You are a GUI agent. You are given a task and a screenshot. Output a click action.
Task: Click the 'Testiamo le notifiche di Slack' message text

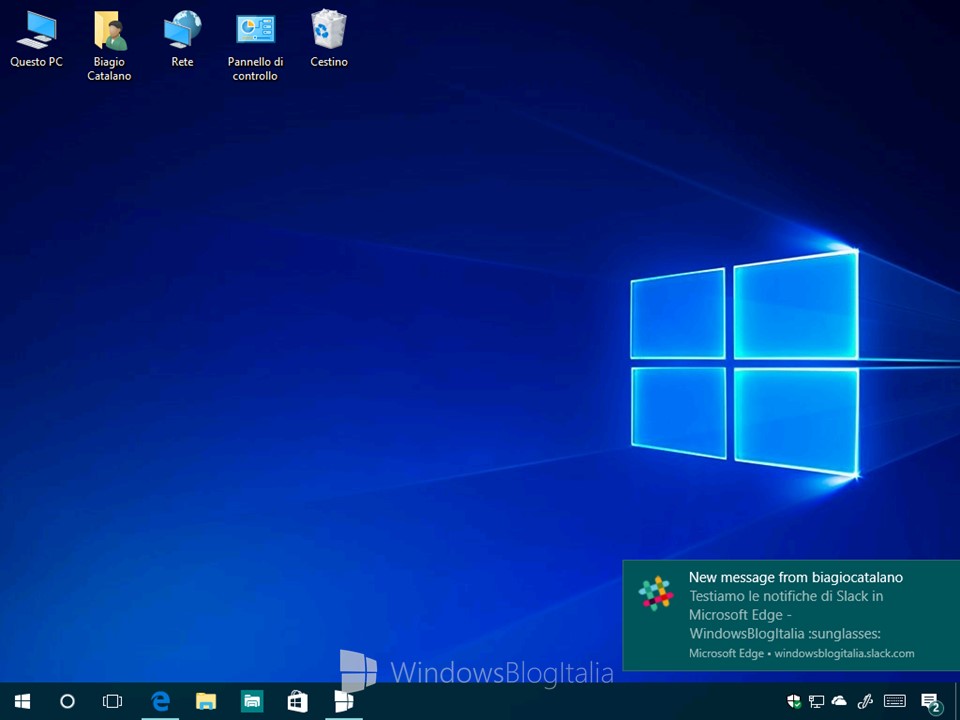coord(786,615)
